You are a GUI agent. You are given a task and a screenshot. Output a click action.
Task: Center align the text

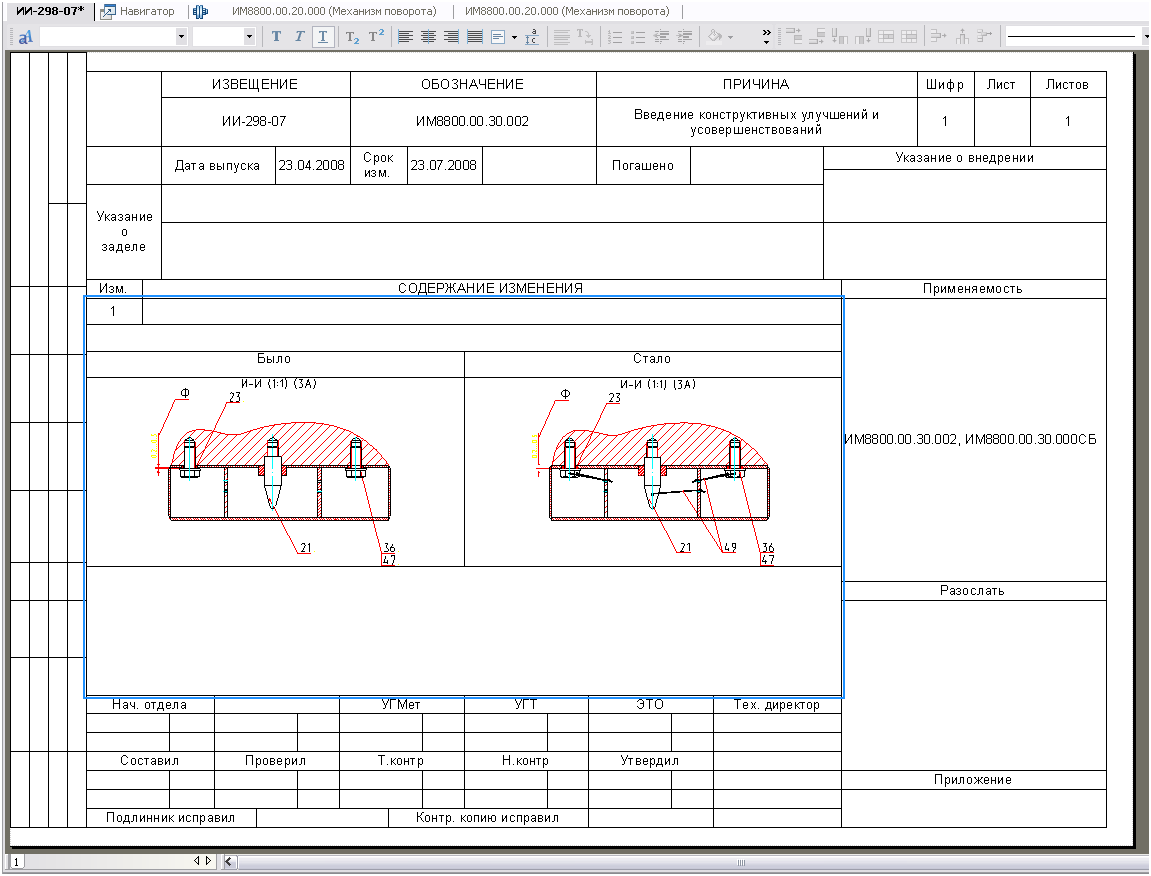[428, 37]
